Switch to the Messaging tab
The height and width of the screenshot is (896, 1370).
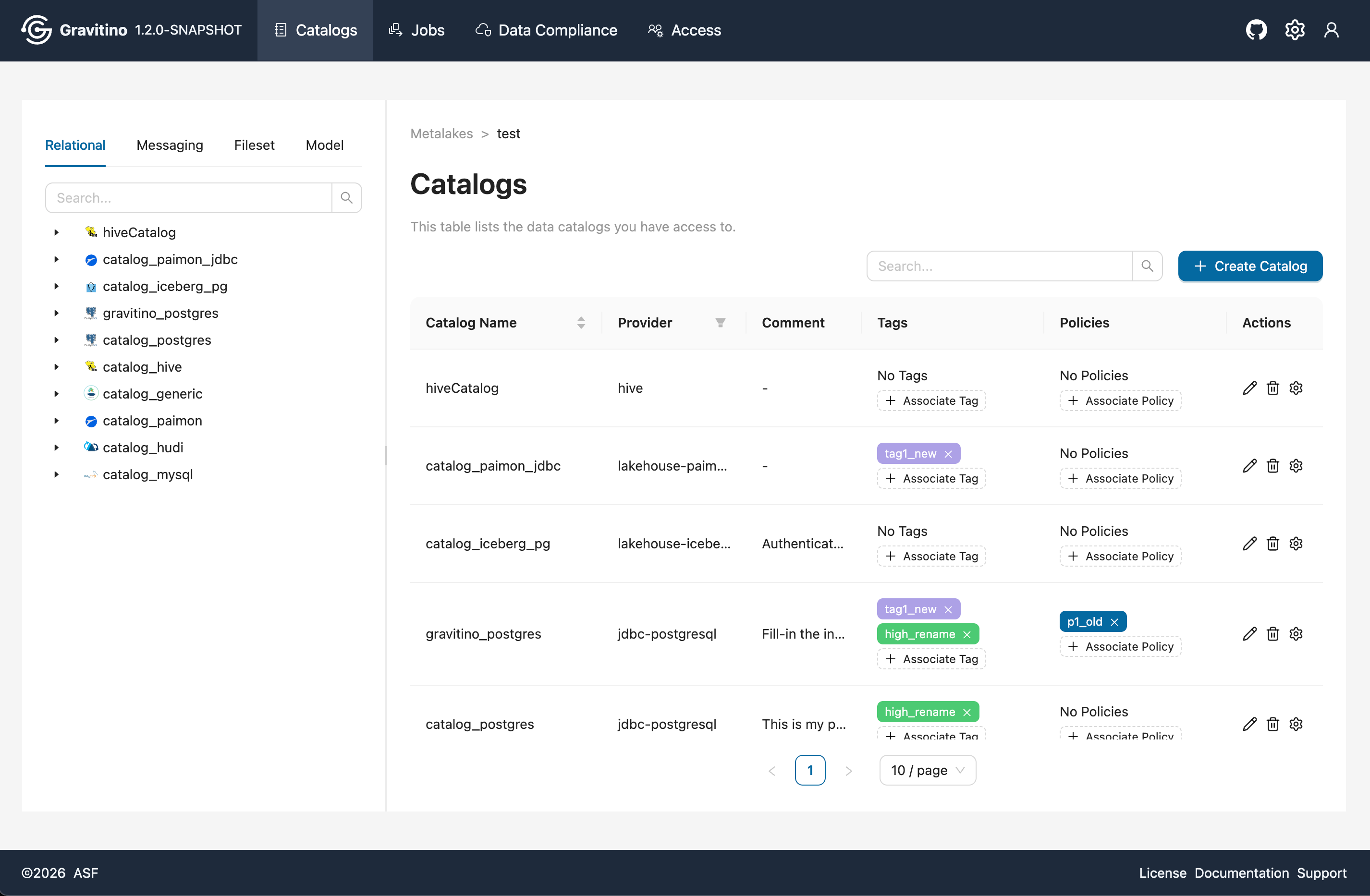click(170, 145)
